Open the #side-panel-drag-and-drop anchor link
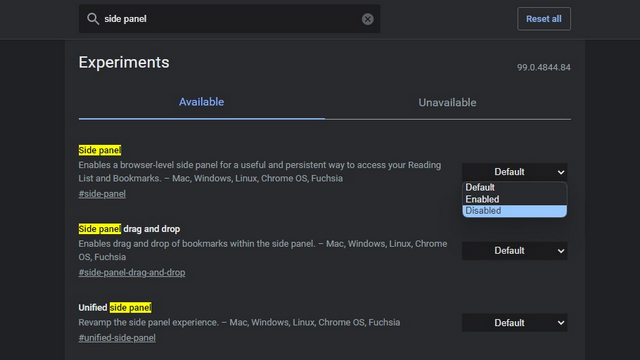 tap(131, 273)
